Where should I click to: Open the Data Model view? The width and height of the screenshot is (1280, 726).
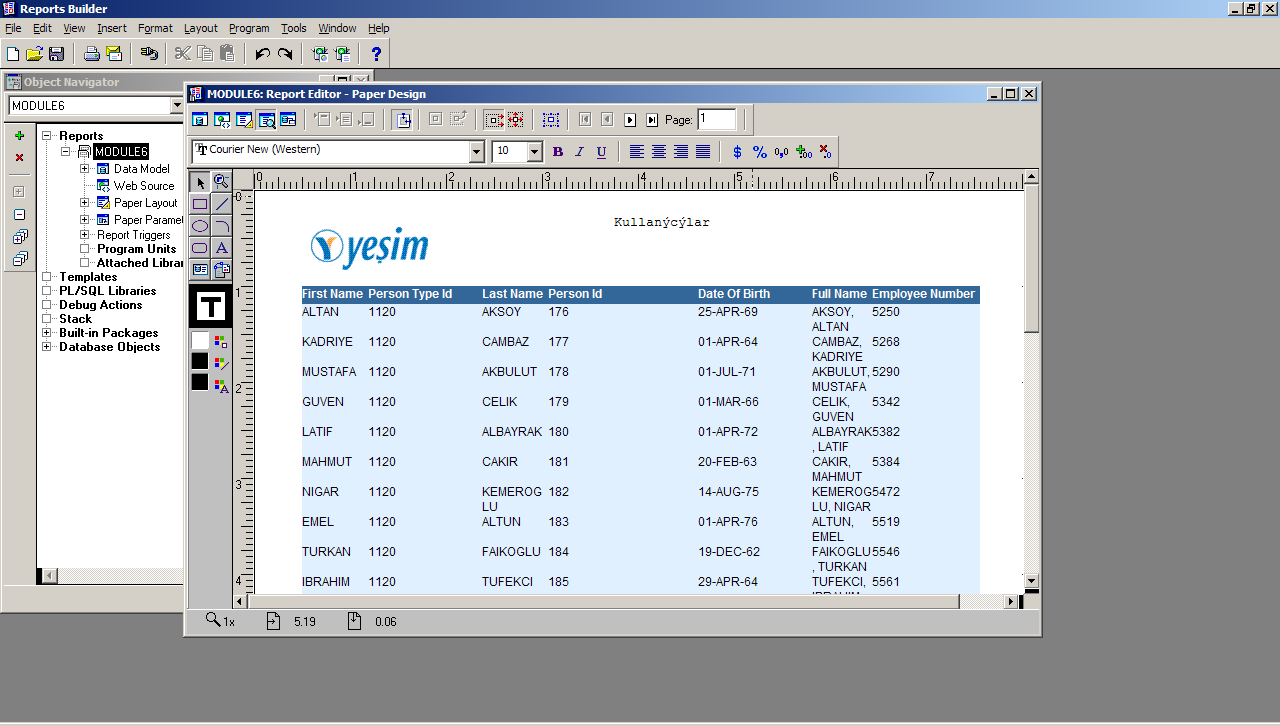click(x=199, y=119)
